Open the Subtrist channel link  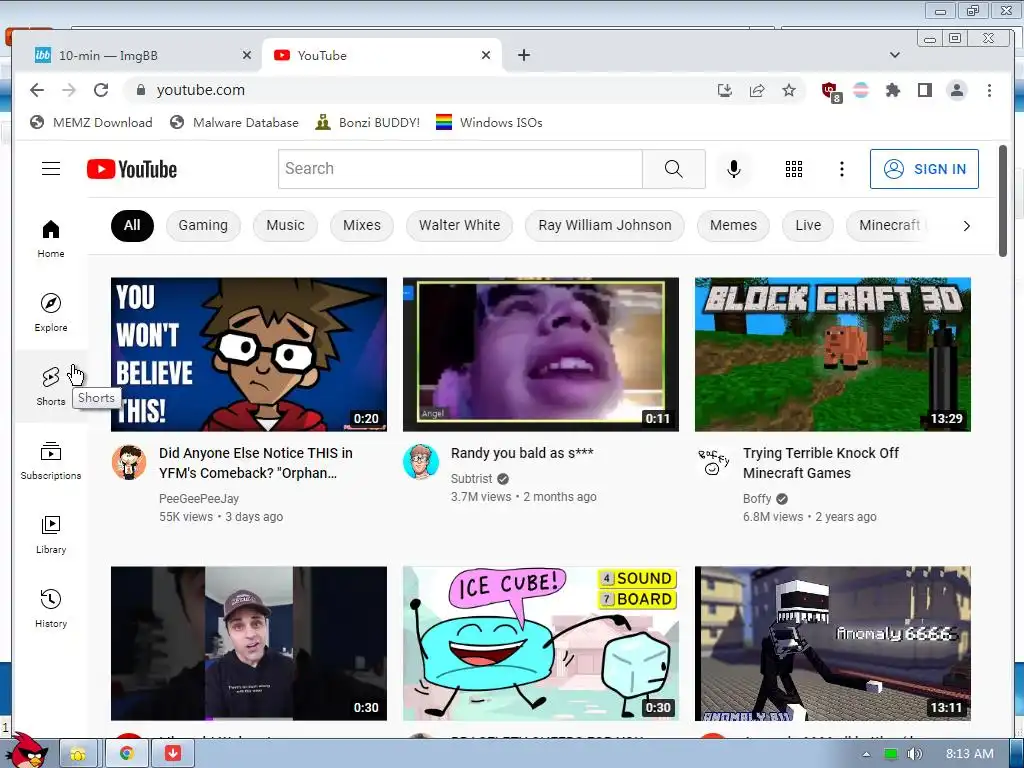472,479
